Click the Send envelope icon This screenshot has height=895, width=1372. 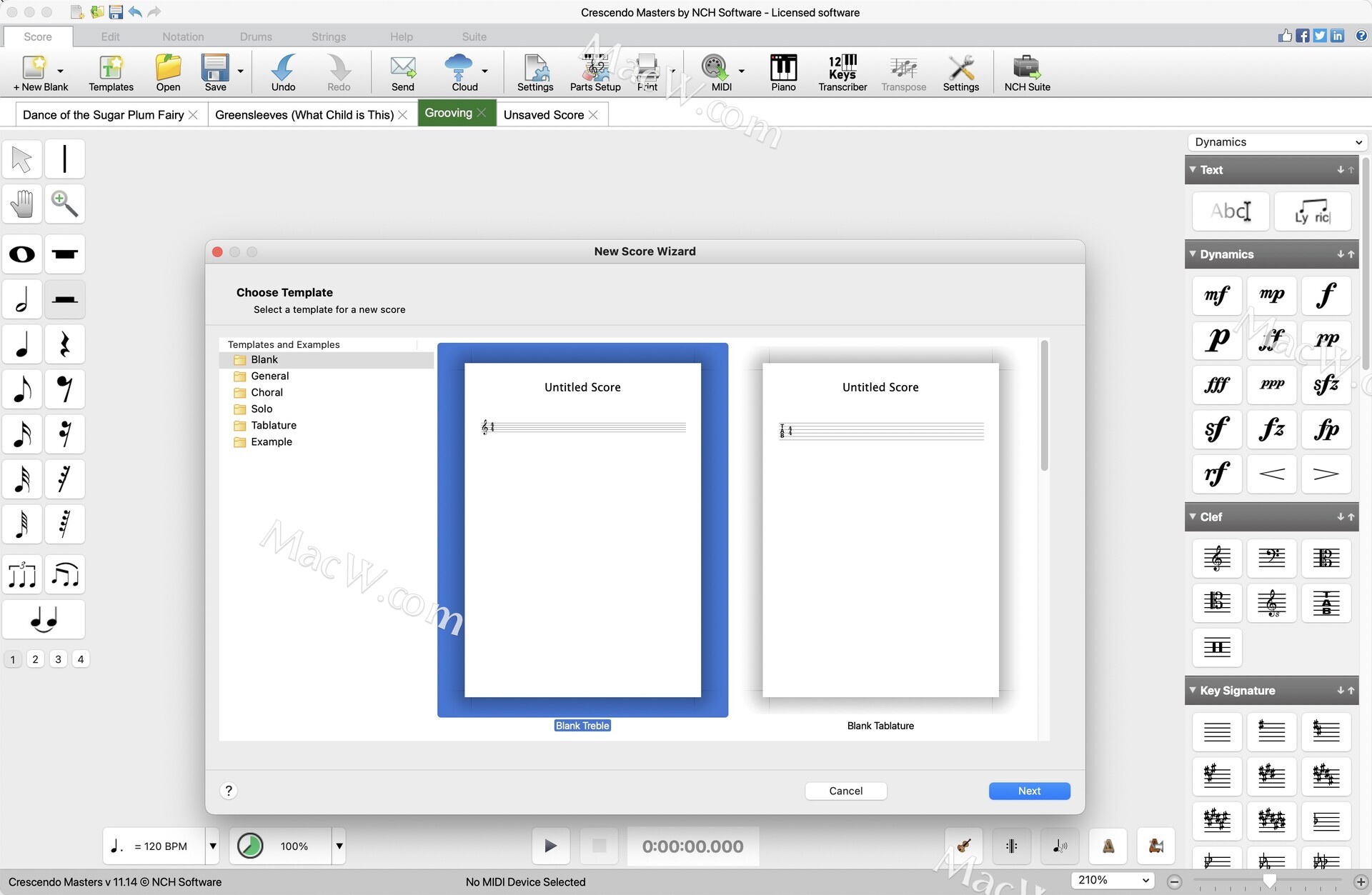(402, 73)
